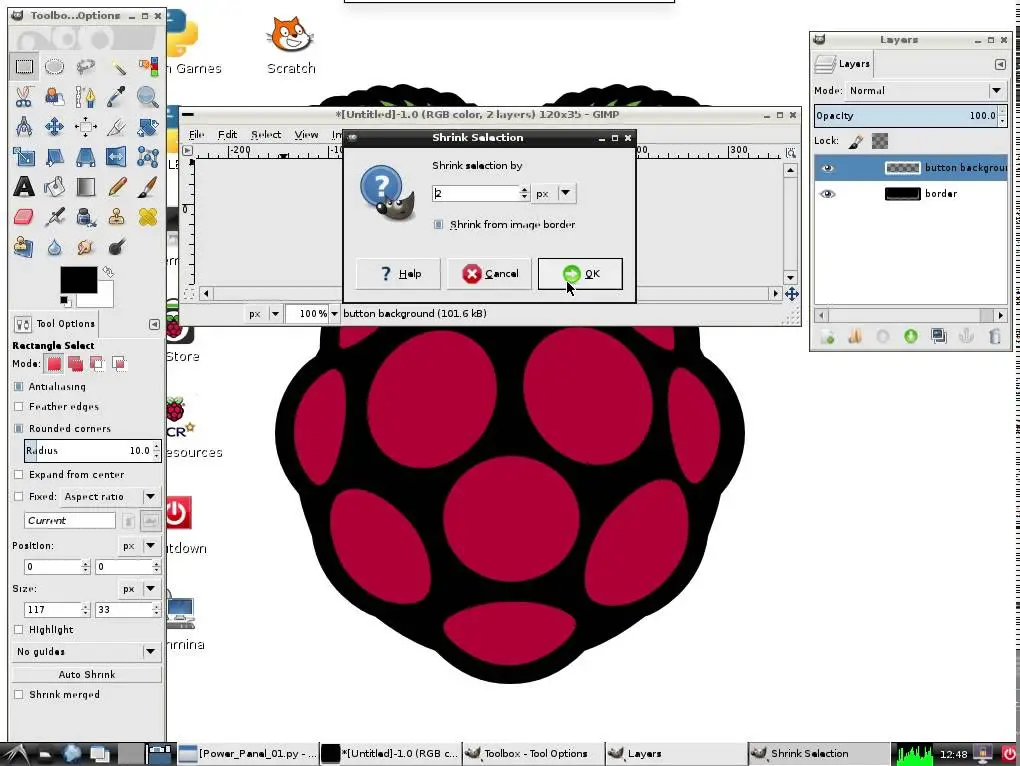Screen dimensions: 1020x766
Task: Toggle the Antialiasing checkbox
Action: click(19, 386)
